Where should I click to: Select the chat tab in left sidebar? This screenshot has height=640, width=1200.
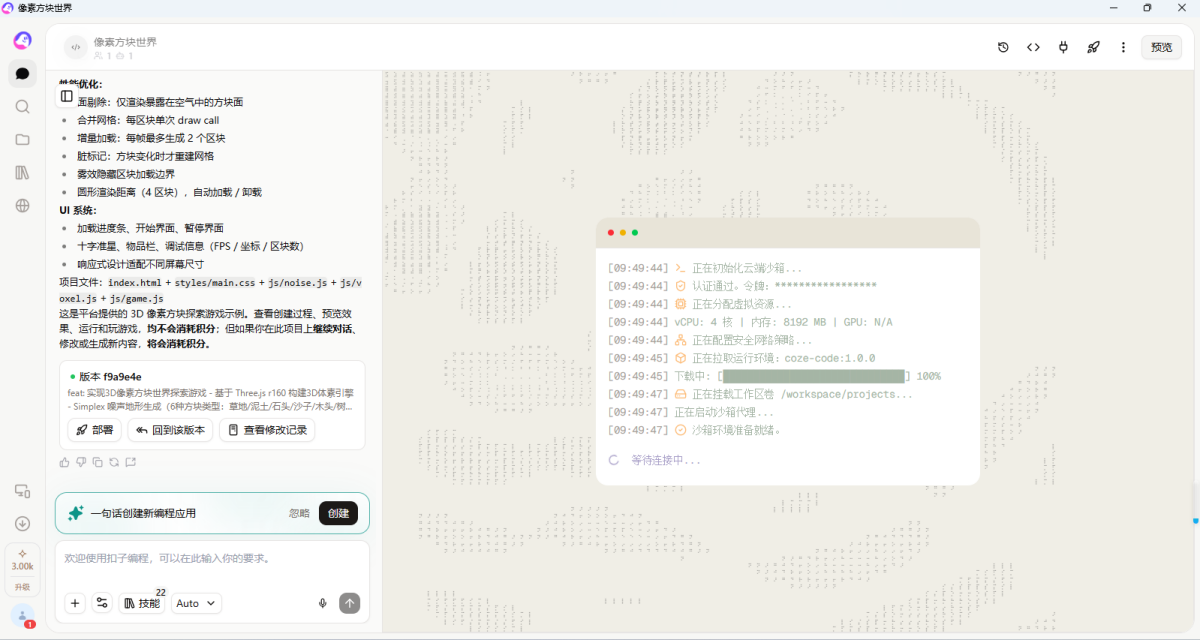22,73
